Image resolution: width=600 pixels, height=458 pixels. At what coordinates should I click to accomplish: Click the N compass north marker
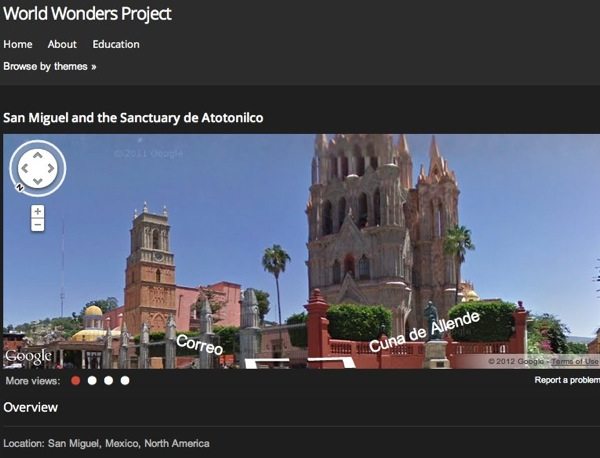point(20,187)
